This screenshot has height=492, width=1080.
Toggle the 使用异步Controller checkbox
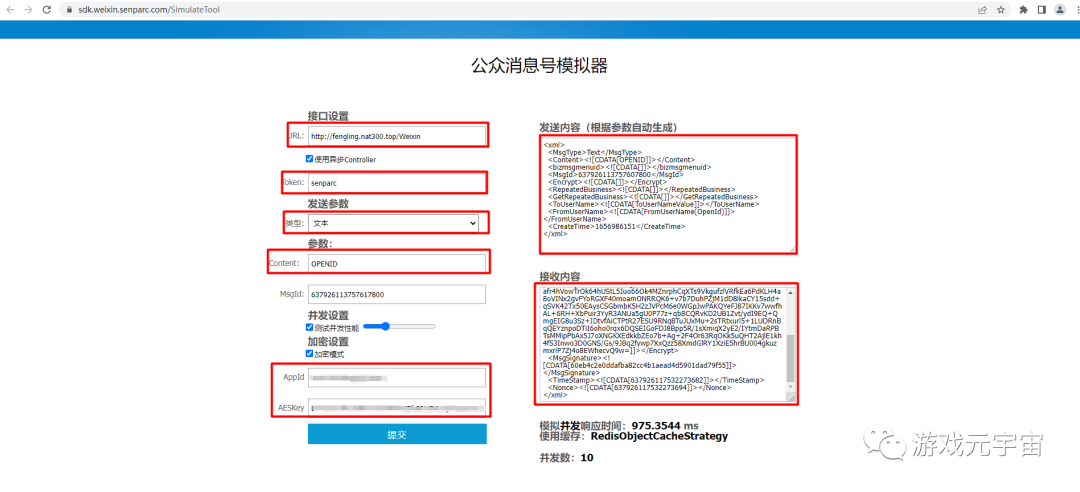coord(310,158)
